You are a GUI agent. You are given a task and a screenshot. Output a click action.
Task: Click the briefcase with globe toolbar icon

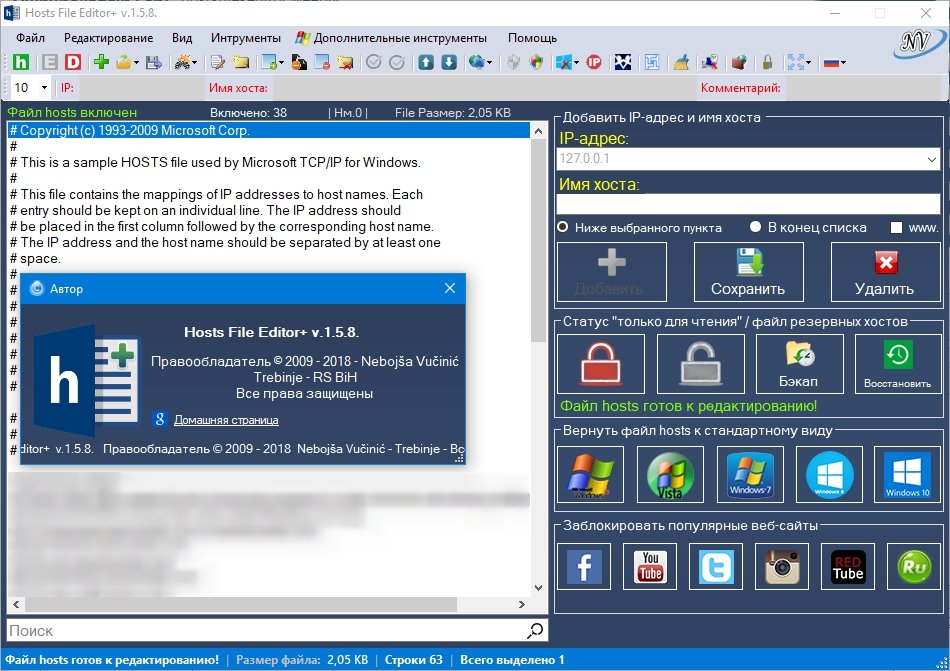point(739,62)
